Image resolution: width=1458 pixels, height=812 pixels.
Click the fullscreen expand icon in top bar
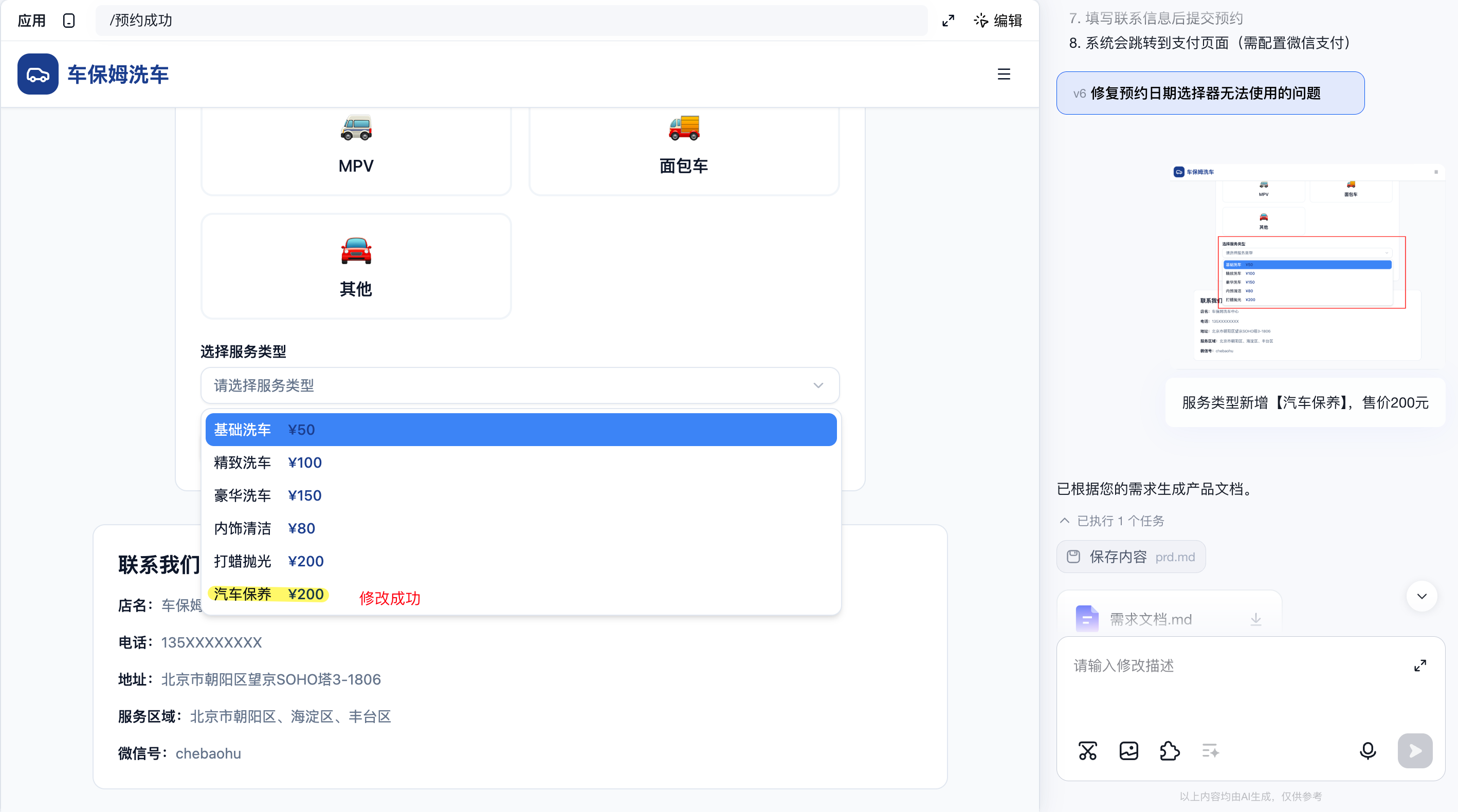click(x=948, y=21)
